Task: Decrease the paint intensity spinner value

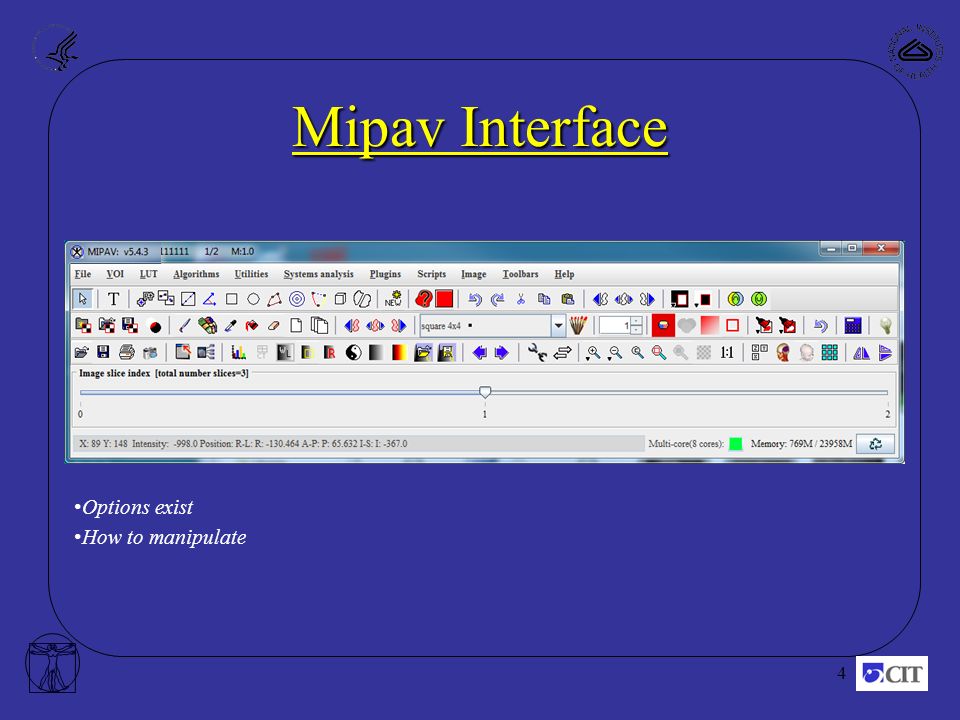Action: tap(637, 330)
